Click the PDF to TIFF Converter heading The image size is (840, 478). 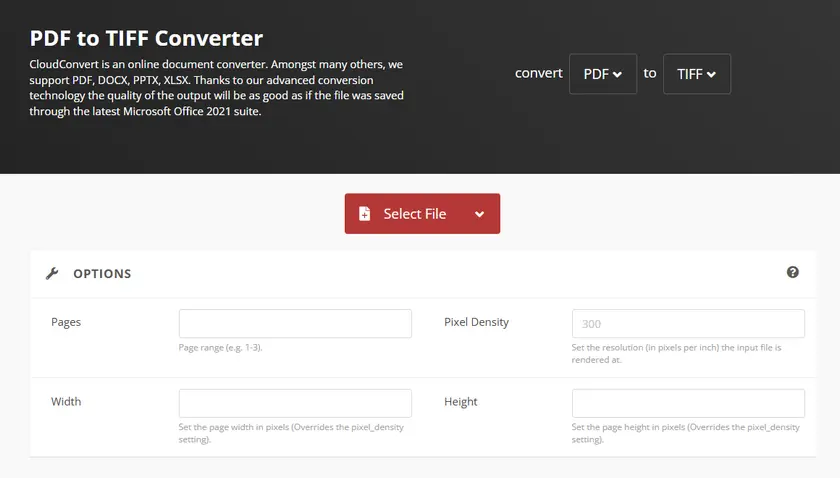[146, 38]
